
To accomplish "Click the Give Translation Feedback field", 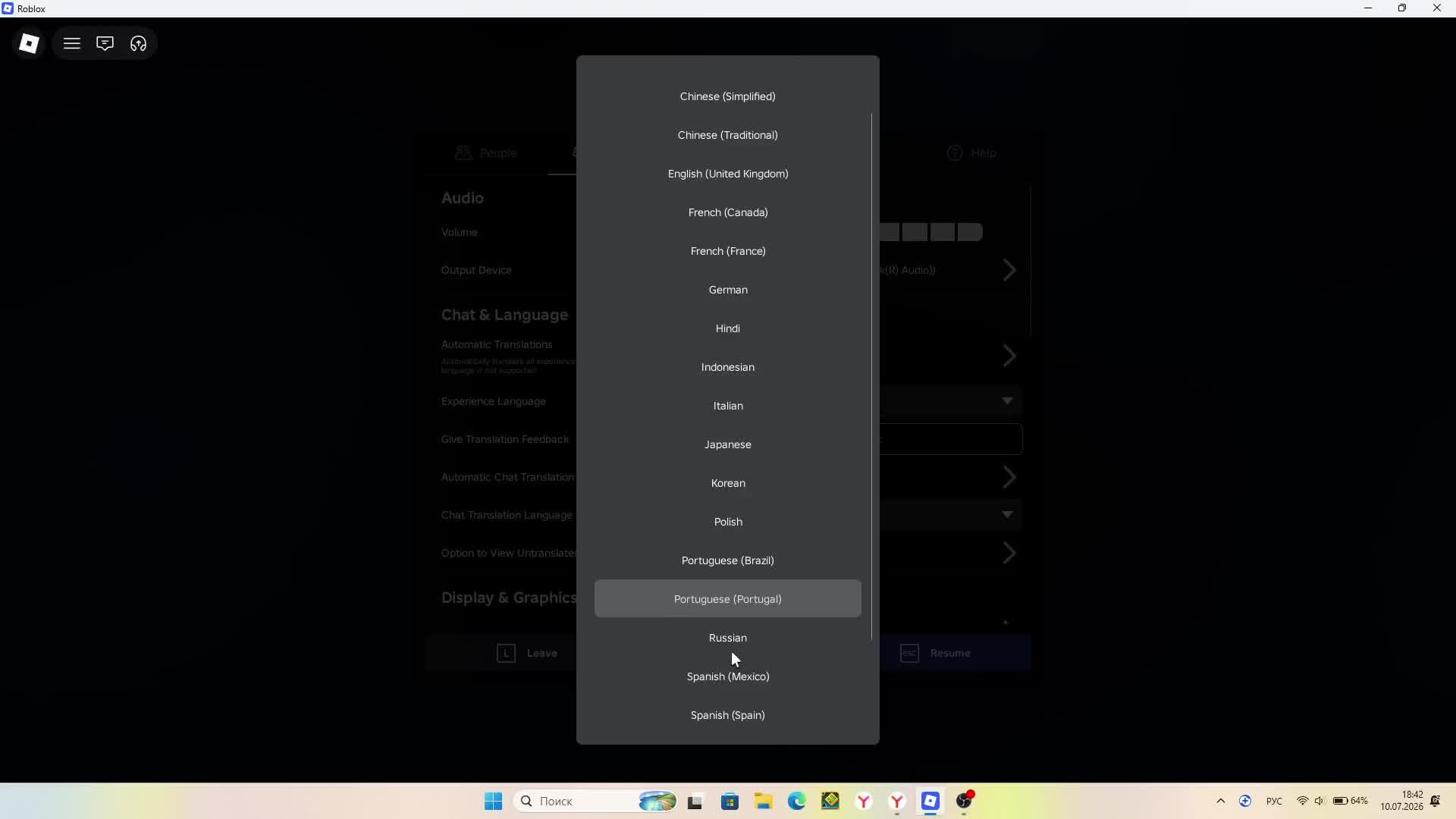I will point(951,439).
